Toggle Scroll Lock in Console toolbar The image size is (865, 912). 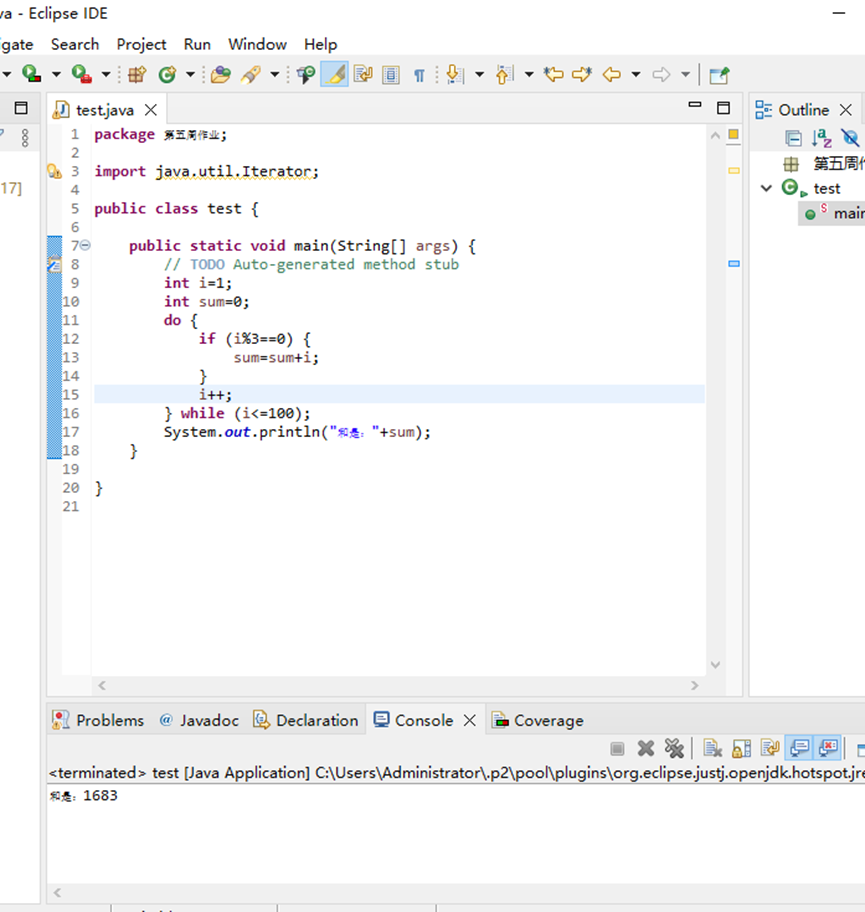tap(741, 748)
